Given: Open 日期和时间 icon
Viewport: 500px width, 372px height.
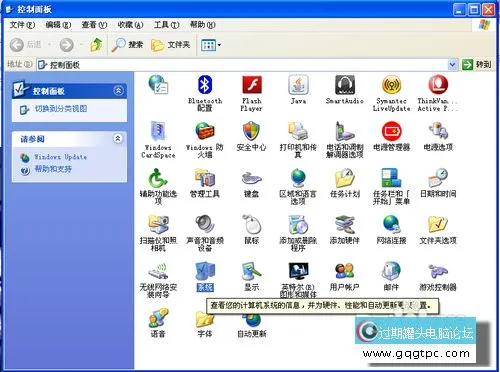Looking at the screenshot, I should point(438,178).
